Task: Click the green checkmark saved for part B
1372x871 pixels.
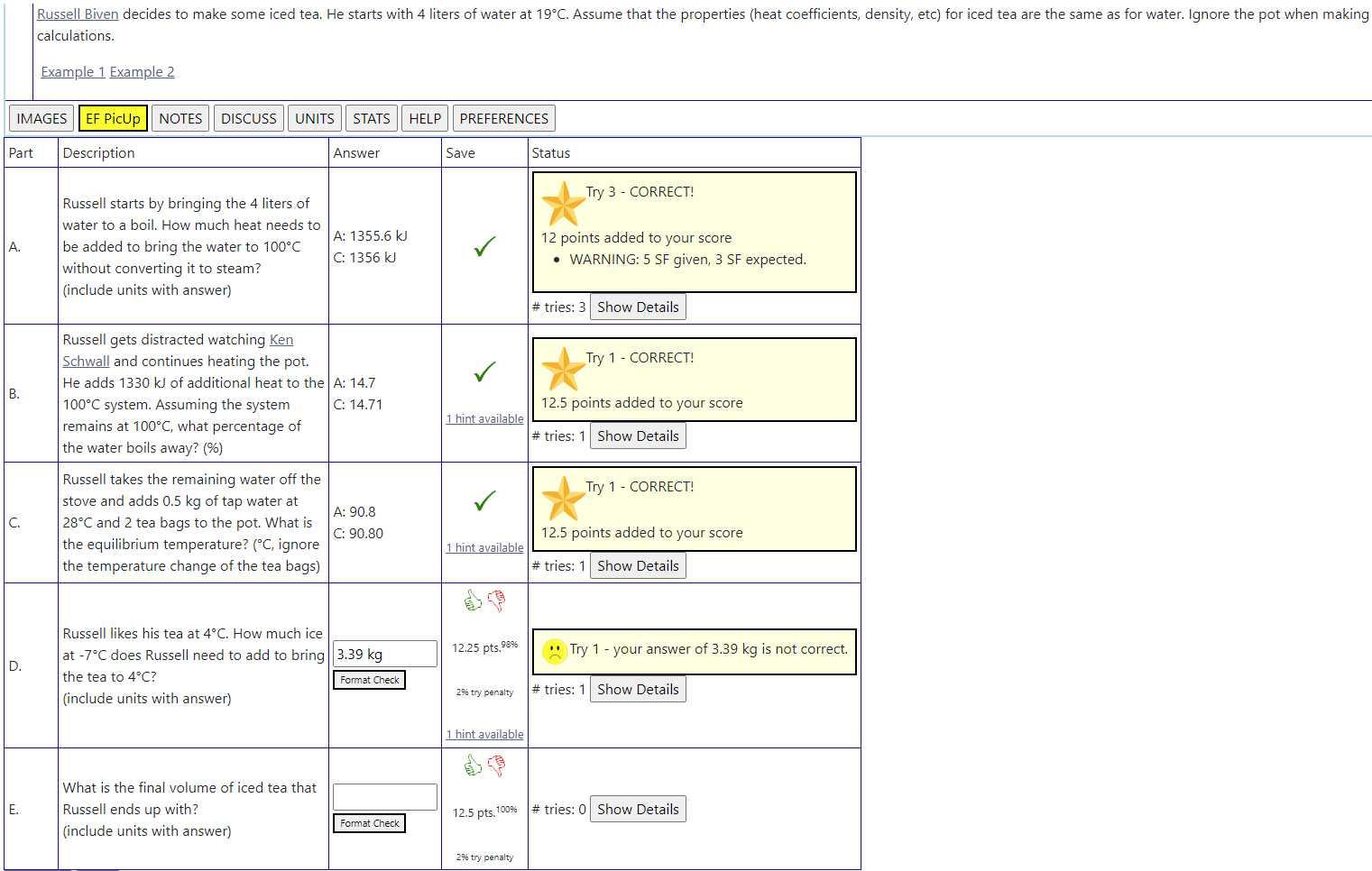Action: (x=484, y=371)
